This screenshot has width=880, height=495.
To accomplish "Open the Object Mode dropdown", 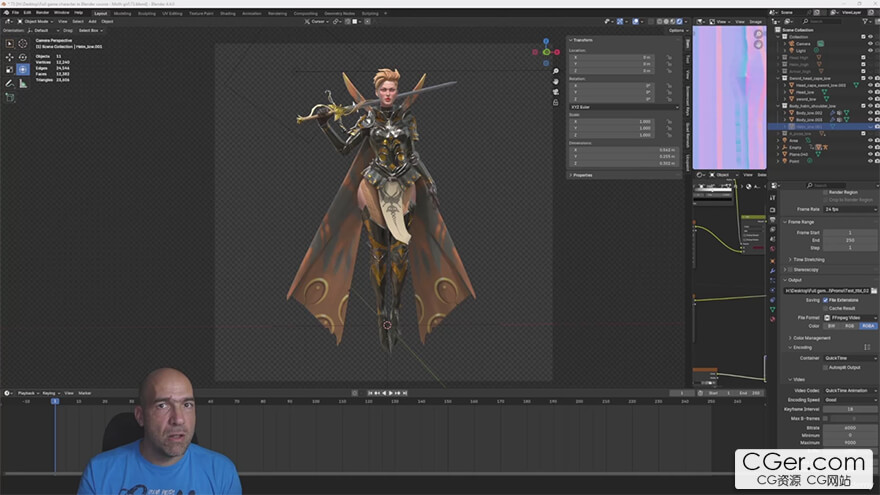I will click(35, 21).
